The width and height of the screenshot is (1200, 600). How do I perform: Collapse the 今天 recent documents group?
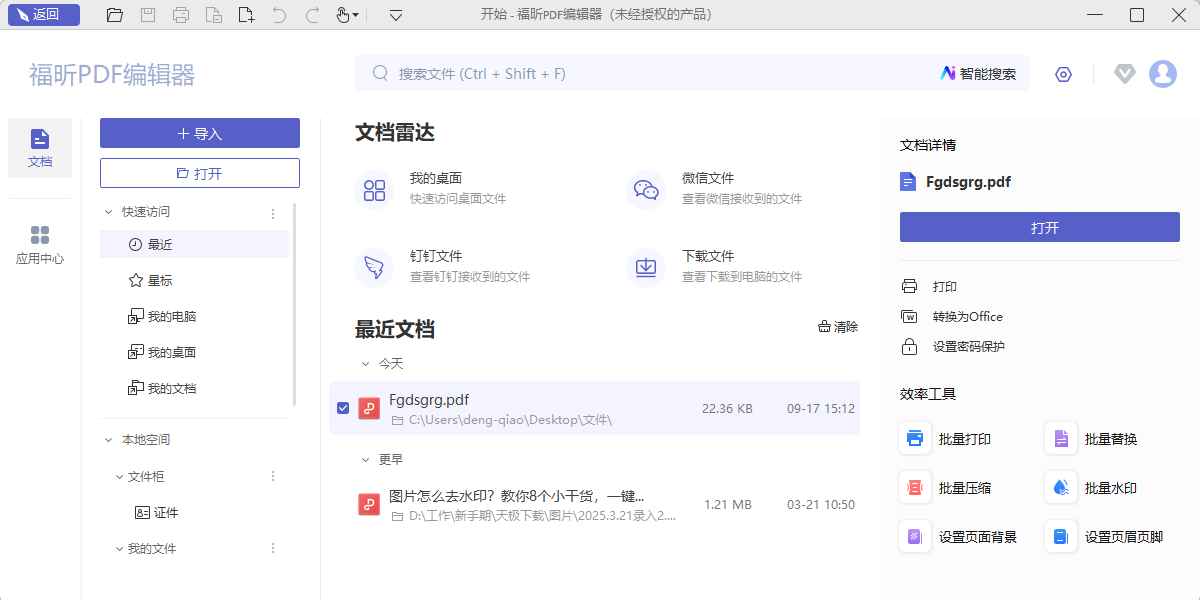pos(365,364)
